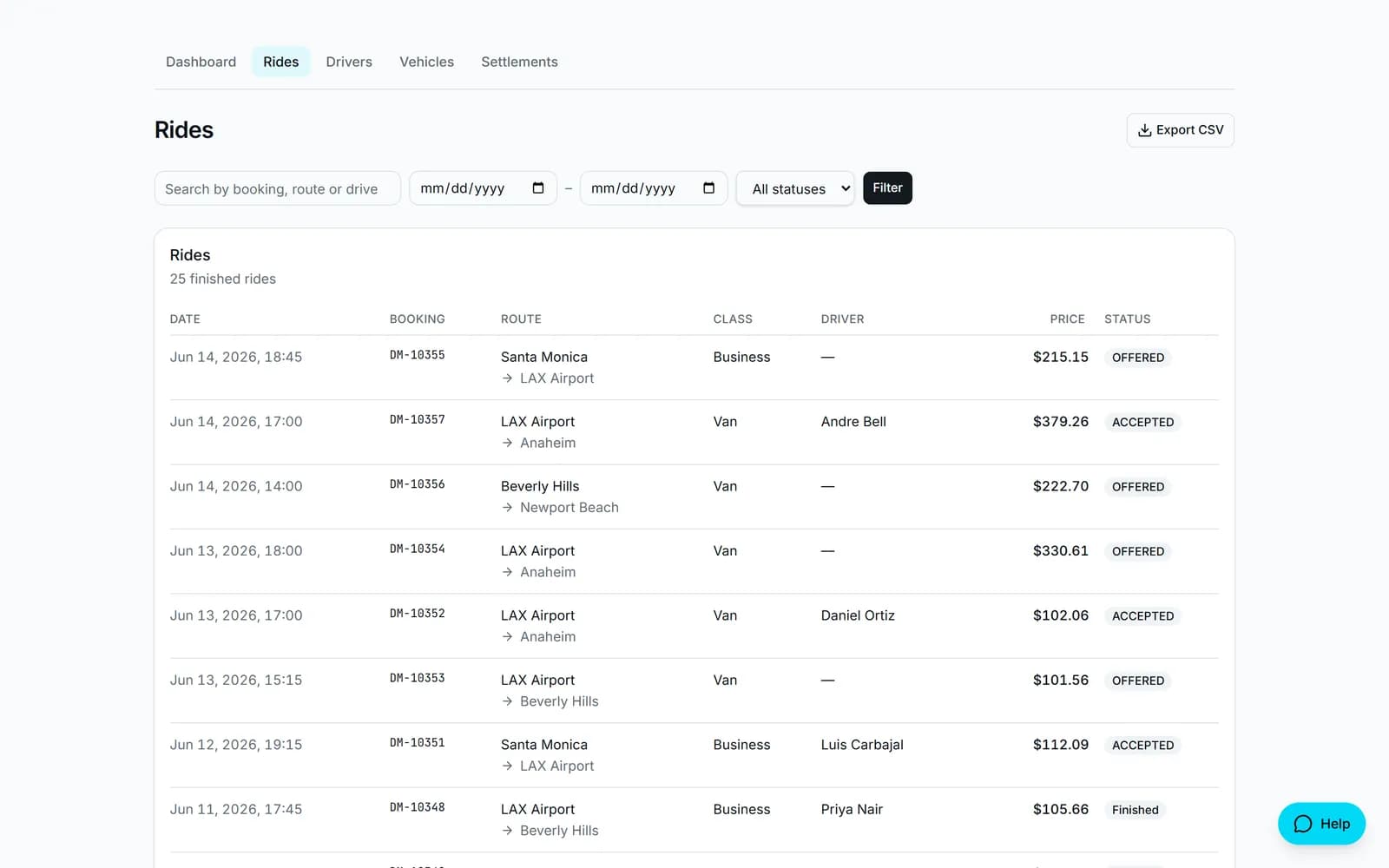Click the Finished badge for DM-10348

(1135, 810)
